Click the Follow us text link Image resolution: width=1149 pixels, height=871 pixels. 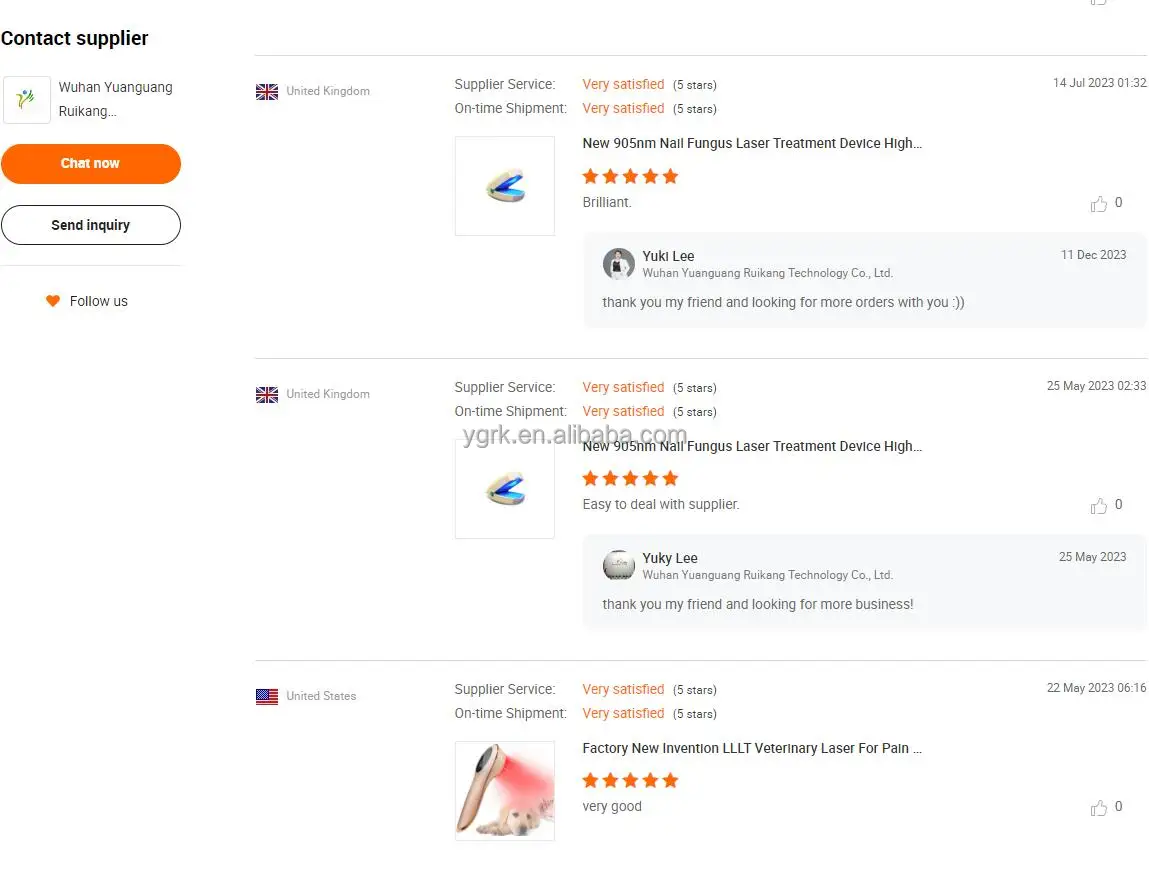tap(99, 301)
